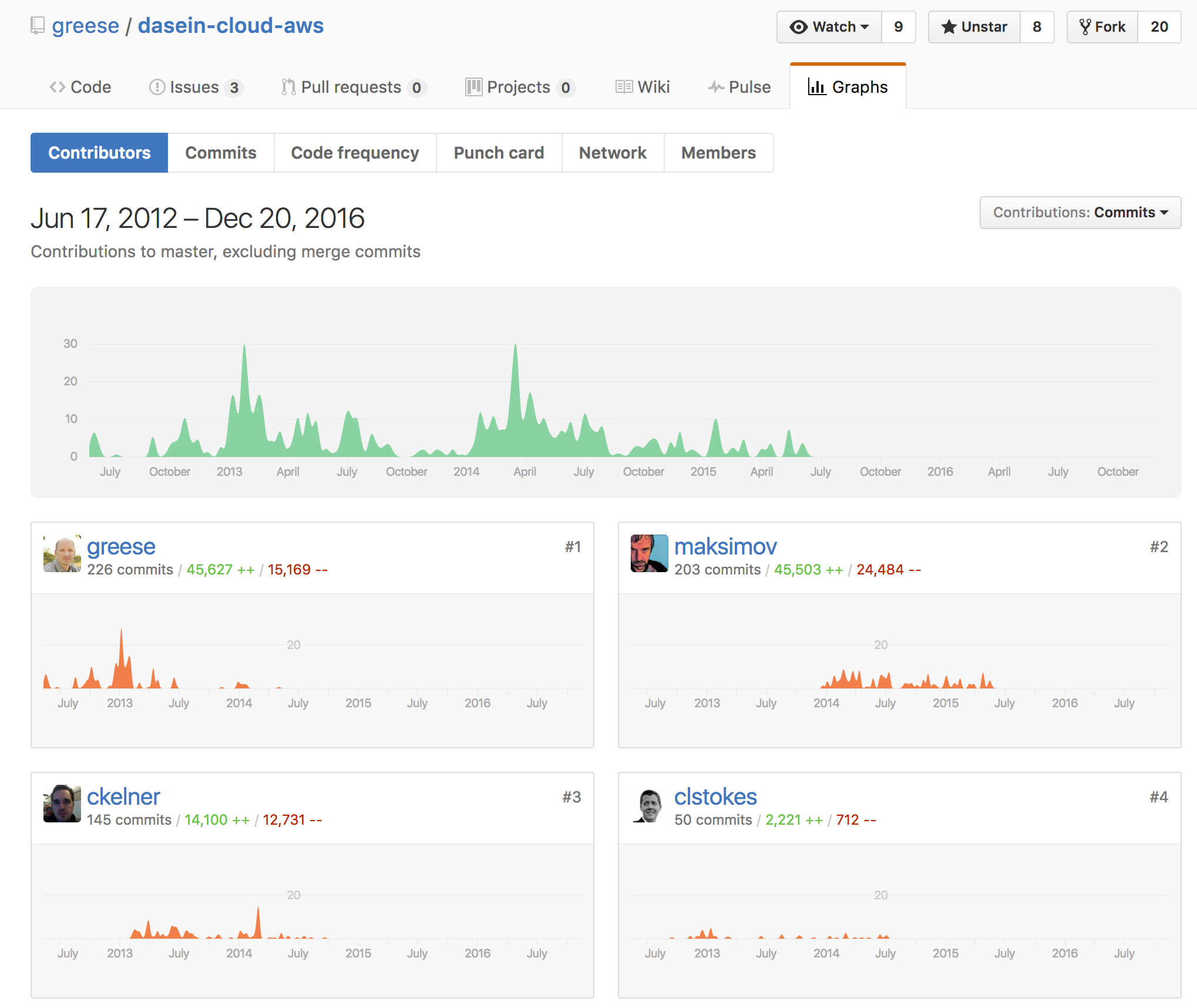Open ckelner 145 commits link

coord(129,820)
